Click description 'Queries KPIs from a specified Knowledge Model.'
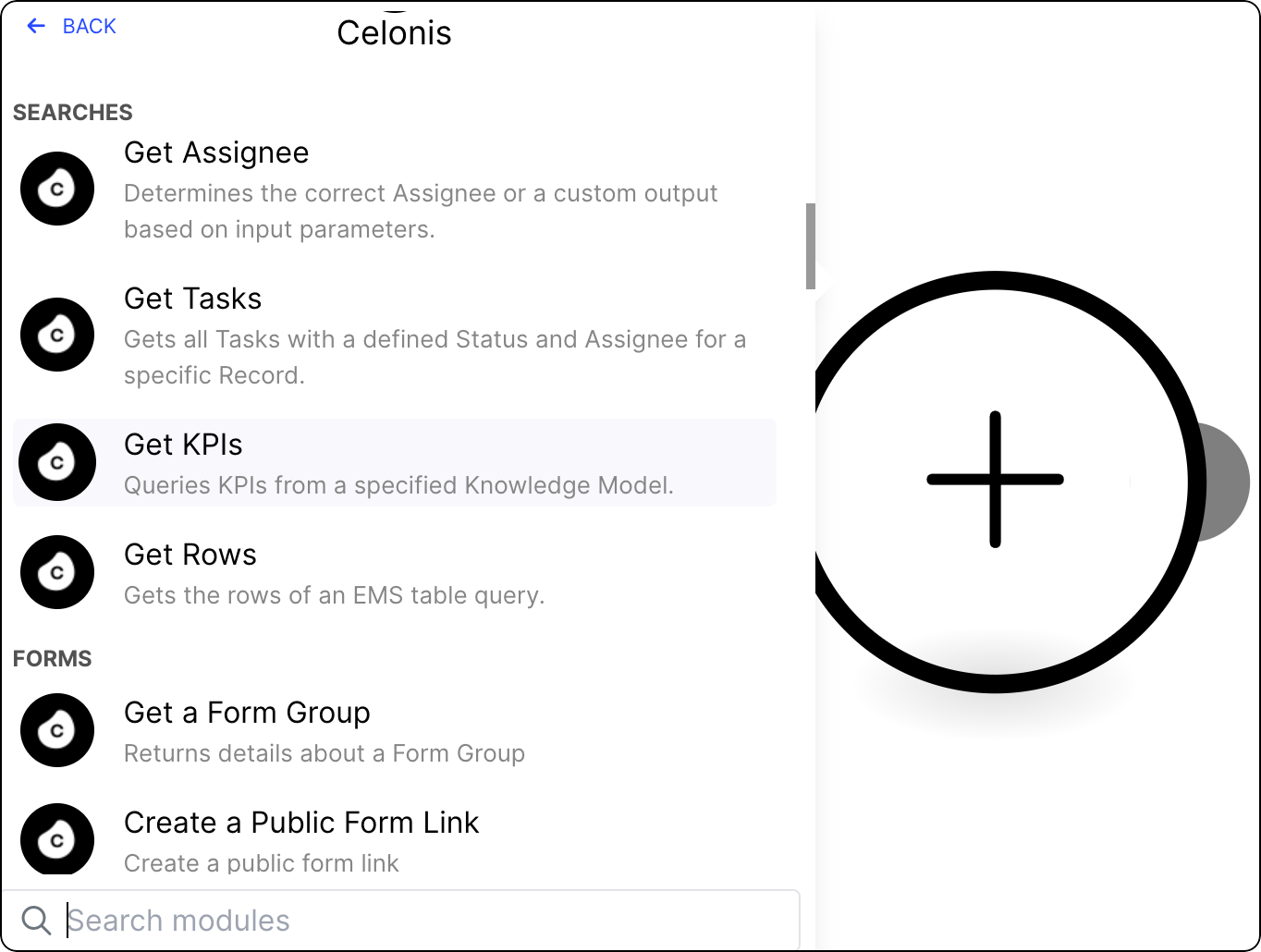Viewport: 1261px width, 952px height. 398,485
